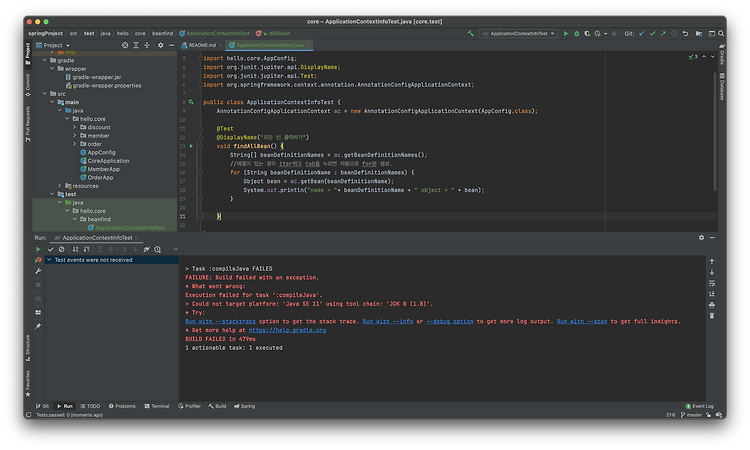
Task: Click the green hammer Build Project icon
Action: tap(471, 33)
